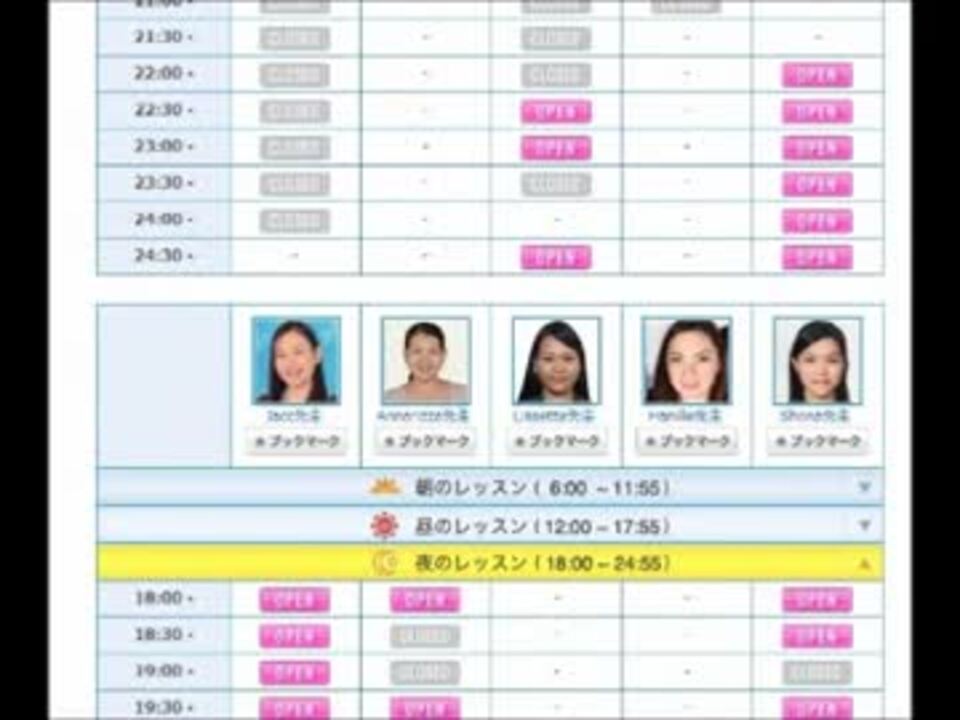Expand the daytime lessons (12:00–17:55) section arrow

coord(864,525)
